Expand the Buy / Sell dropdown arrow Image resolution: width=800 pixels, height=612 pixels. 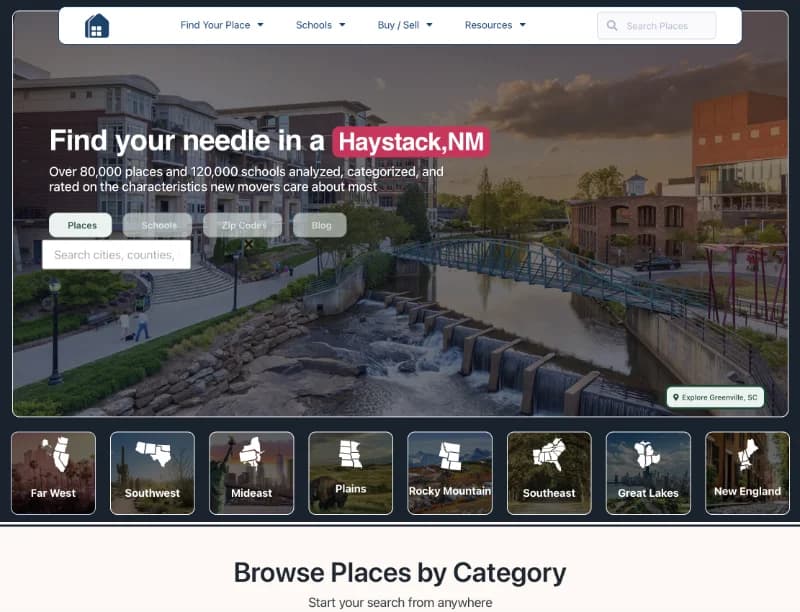pyautogui.click(x=429, y=24)
